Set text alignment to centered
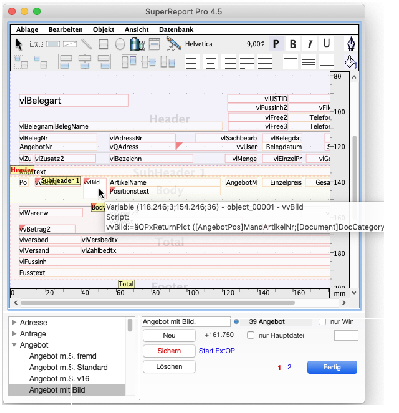This screenshot has height=413, width=399. [x=210, y=62]
